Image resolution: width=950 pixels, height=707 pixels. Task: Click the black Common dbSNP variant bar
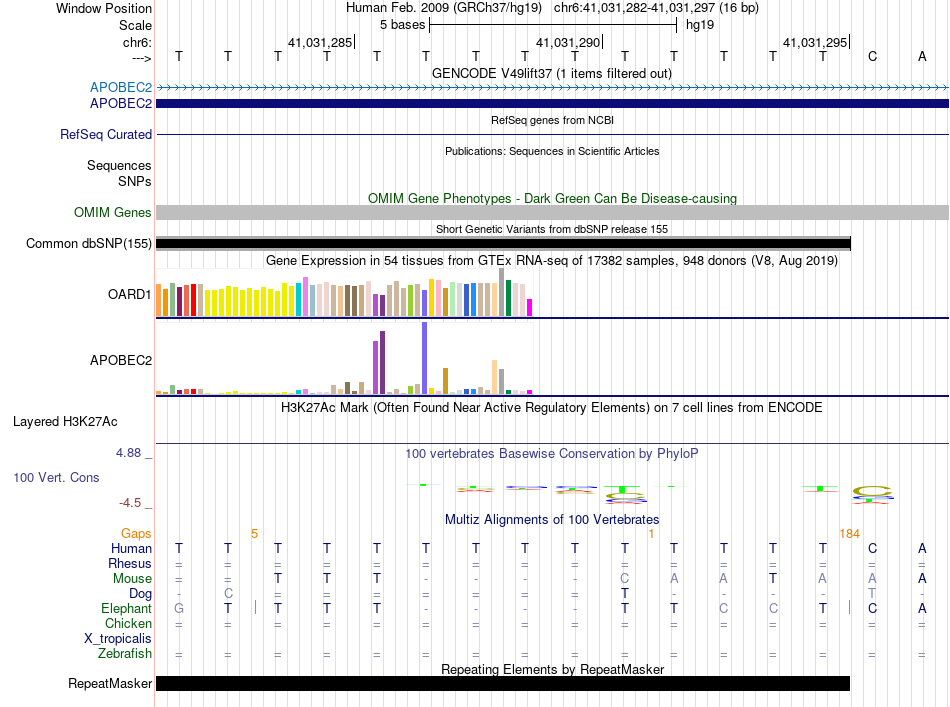pyautogui.click(x=503, y=244)
